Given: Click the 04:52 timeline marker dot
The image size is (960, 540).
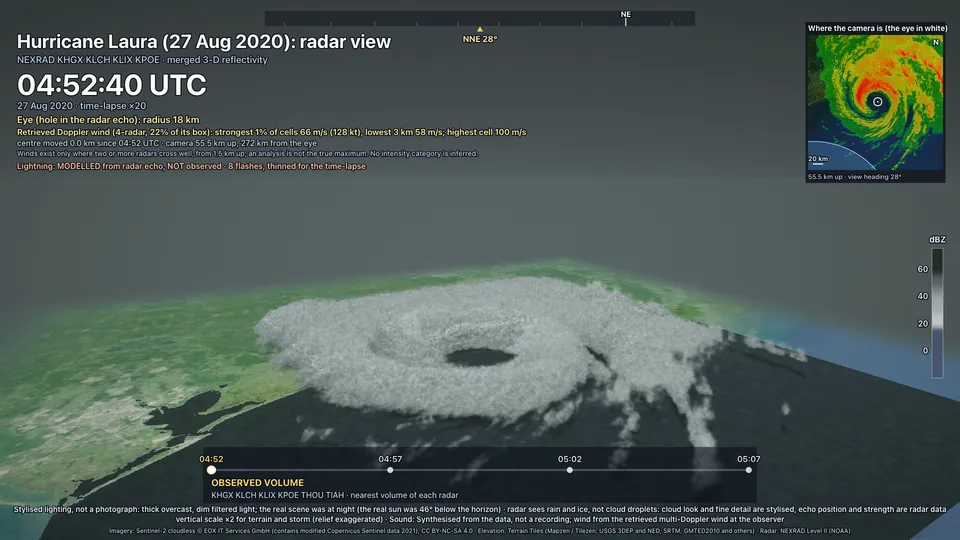Looking at the screenshot, I should pos(211,470).
